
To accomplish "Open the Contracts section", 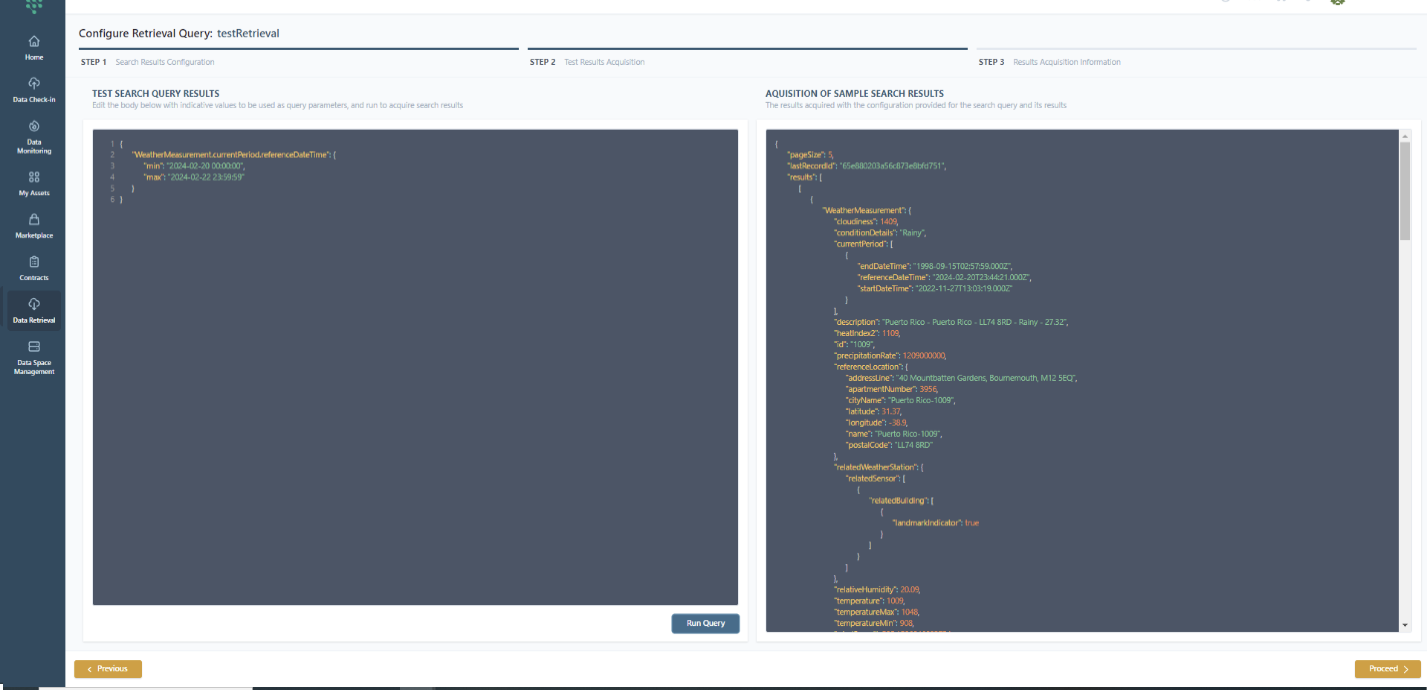I will pos(34,267).
